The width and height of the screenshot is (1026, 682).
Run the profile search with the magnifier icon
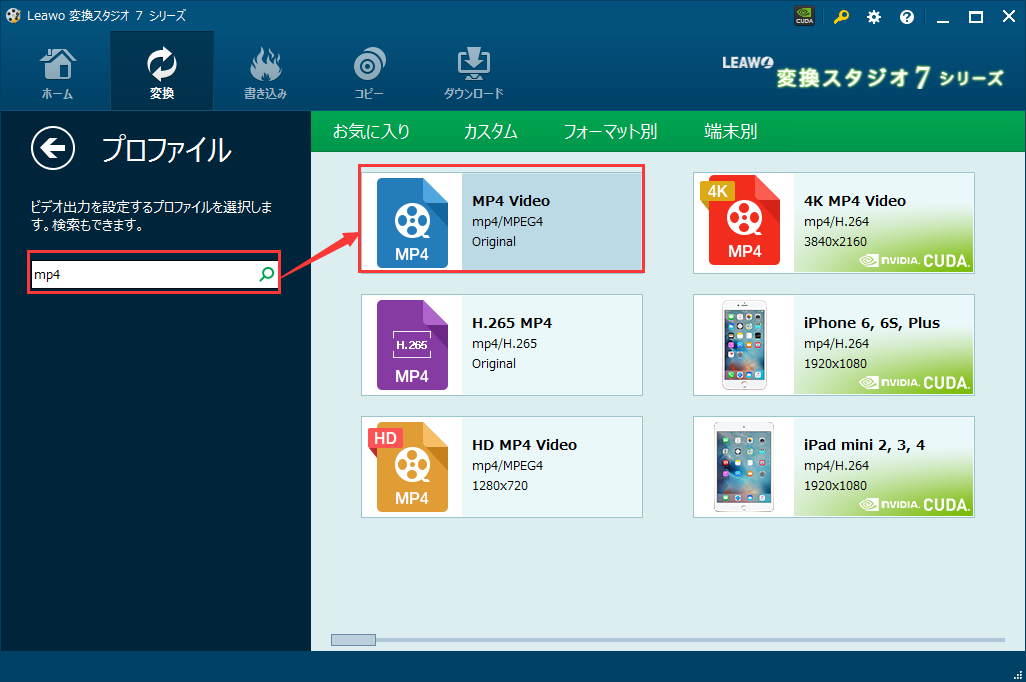coord(266,272)
